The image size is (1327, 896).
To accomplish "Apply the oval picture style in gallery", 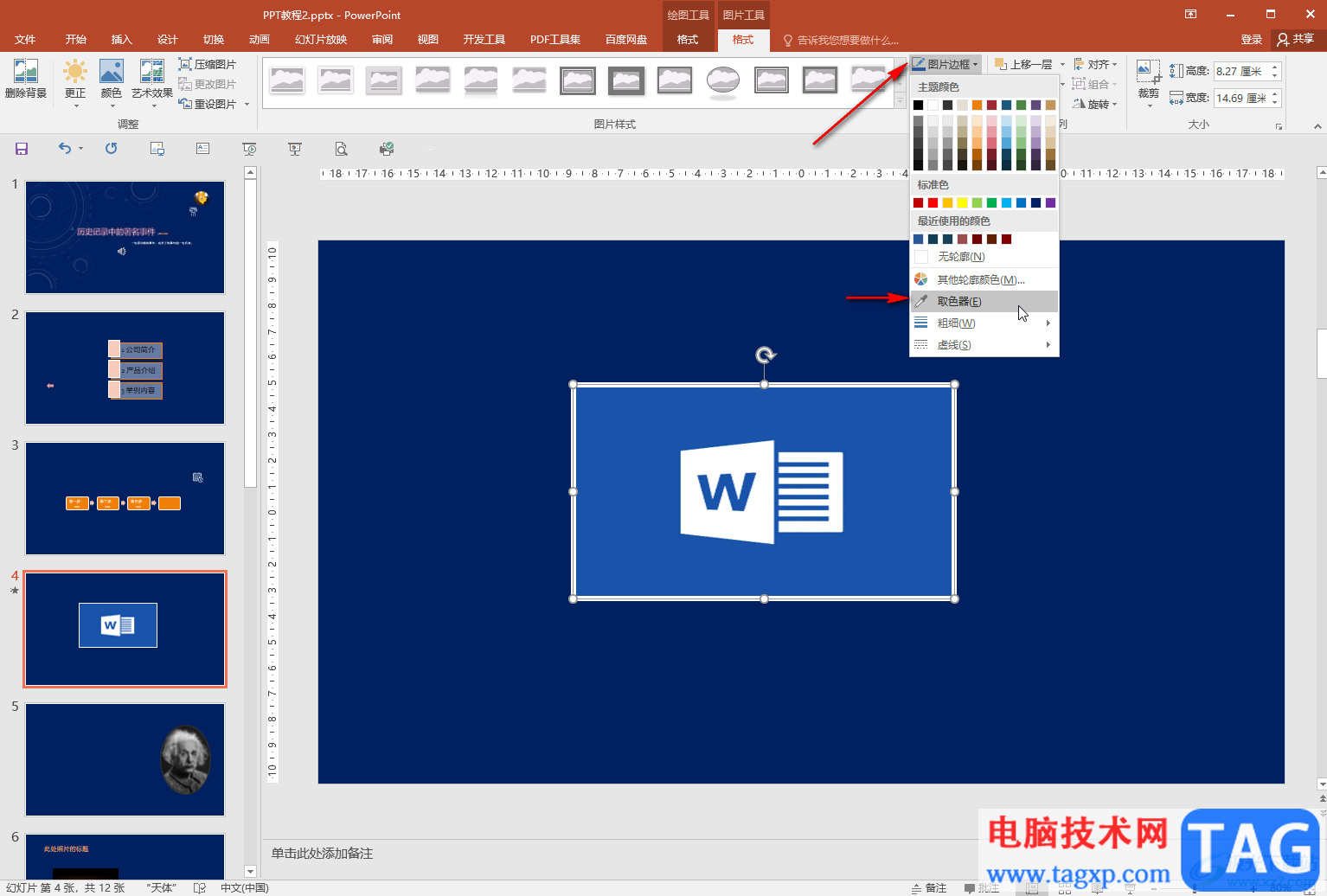I will [723, 80].
